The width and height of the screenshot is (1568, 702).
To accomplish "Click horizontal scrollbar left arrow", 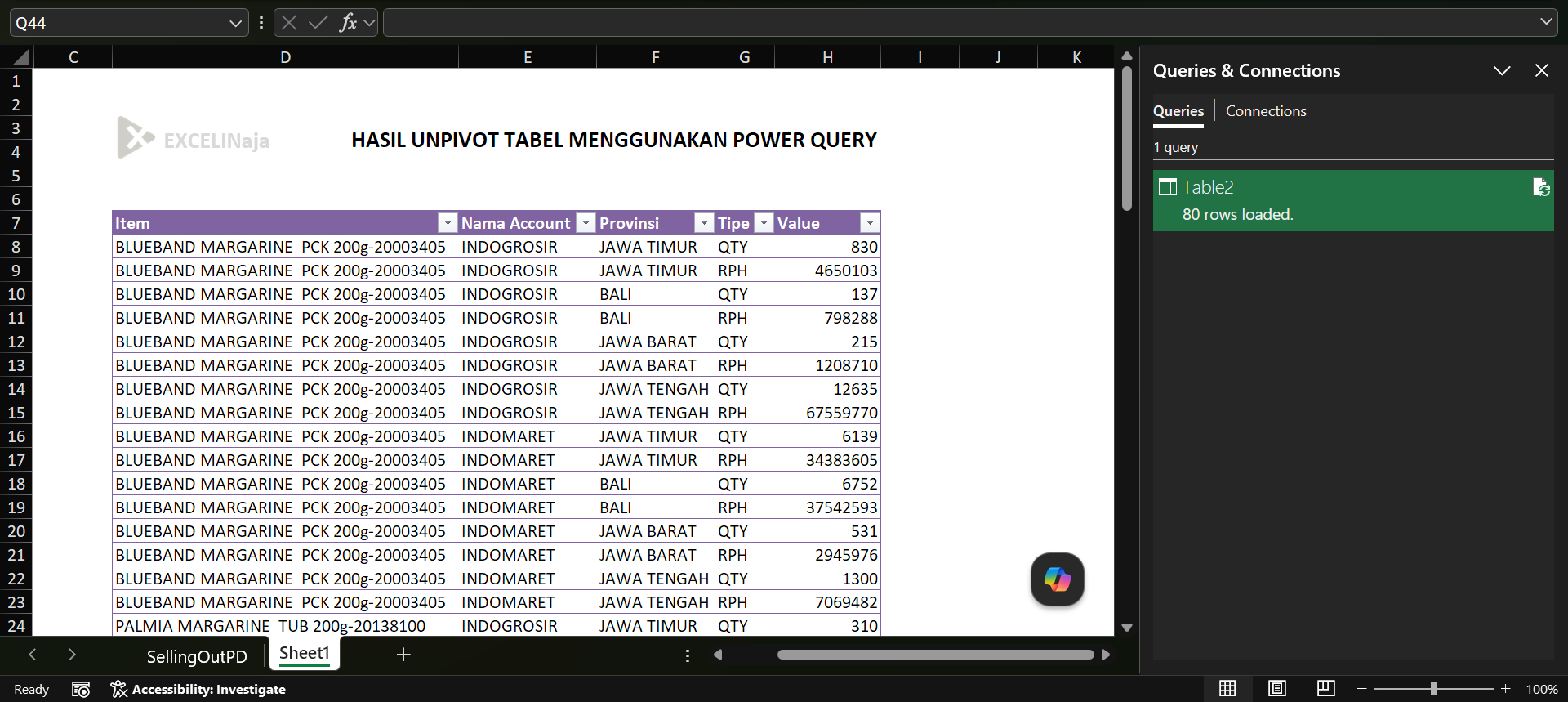I will coord(718,655).
